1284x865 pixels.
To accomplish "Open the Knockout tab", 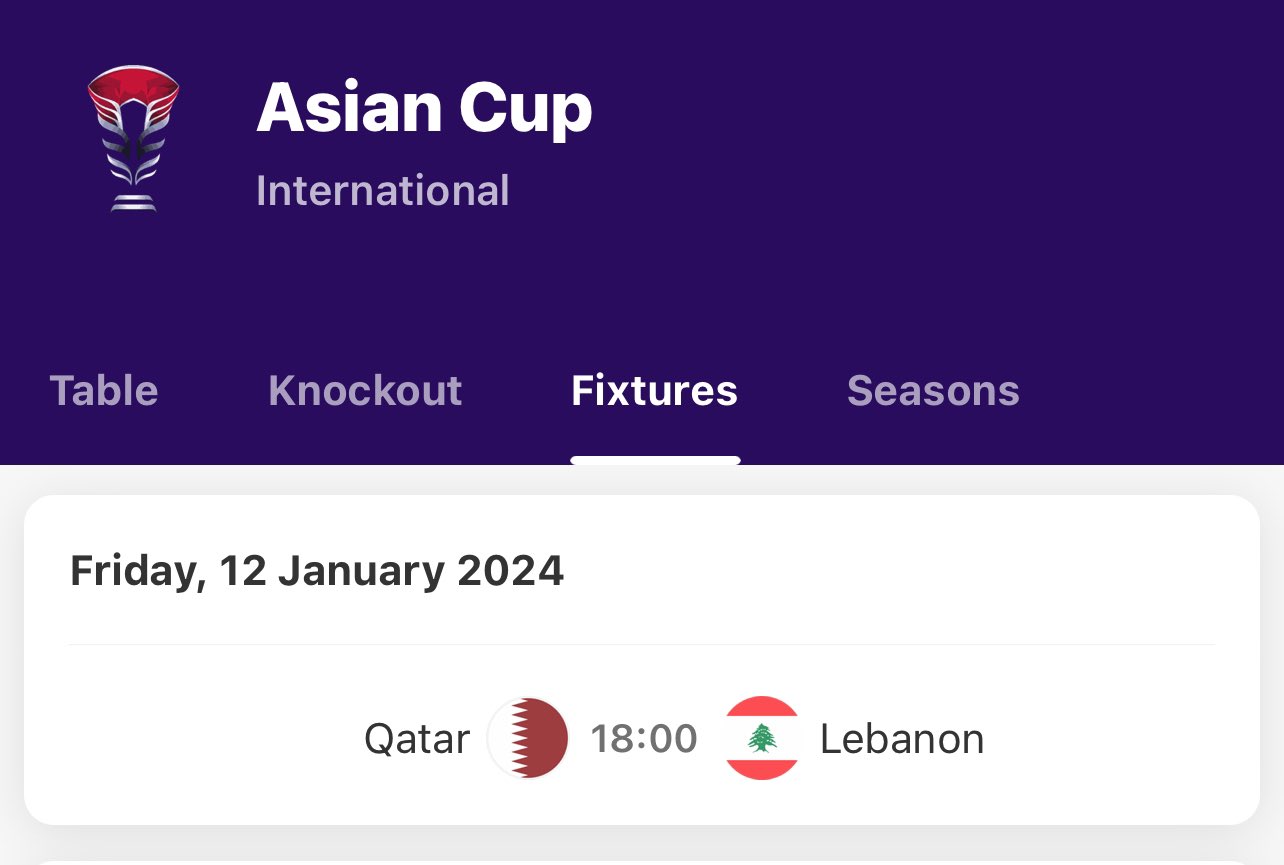I will click(x=365, y=390).
